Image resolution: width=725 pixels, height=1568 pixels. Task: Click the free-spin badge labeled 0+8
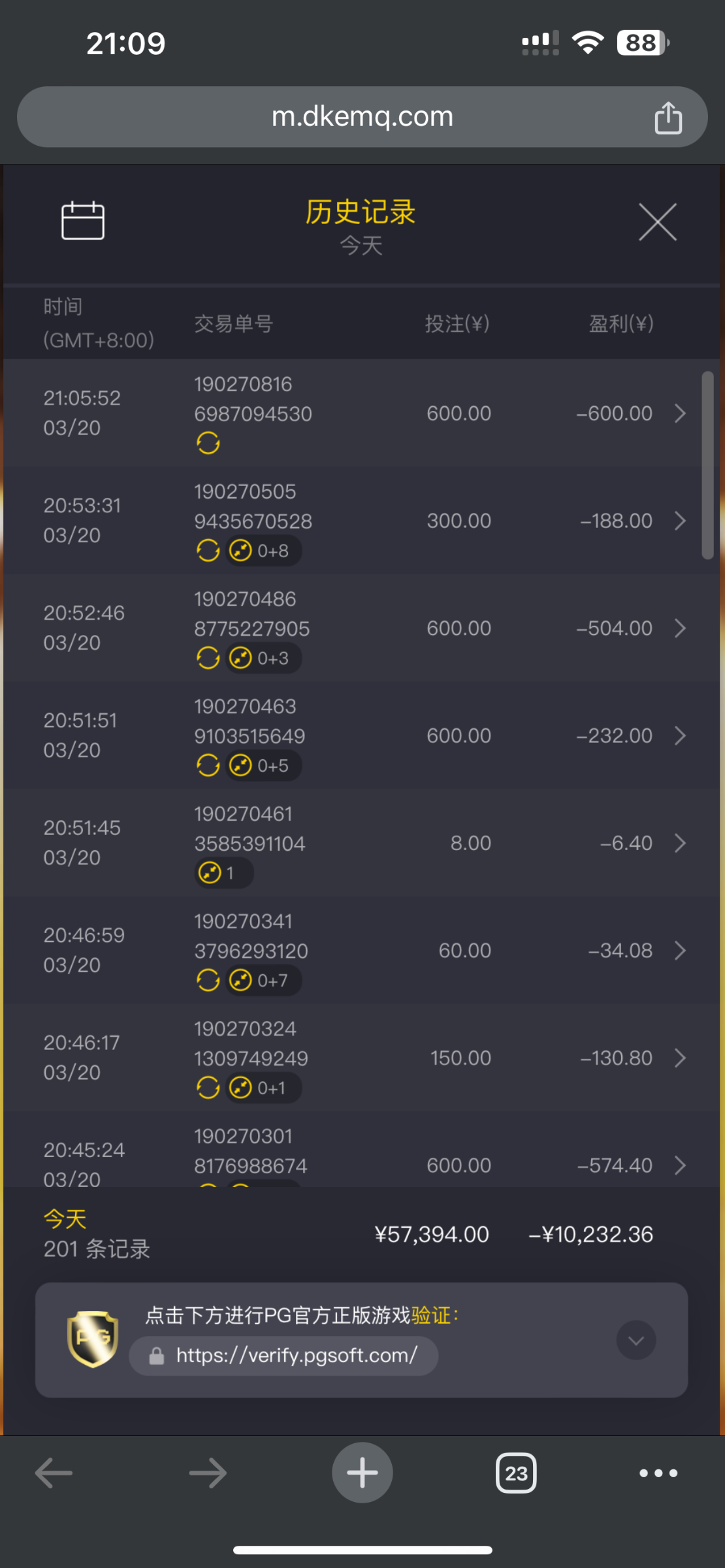click(x=263, y=551)
